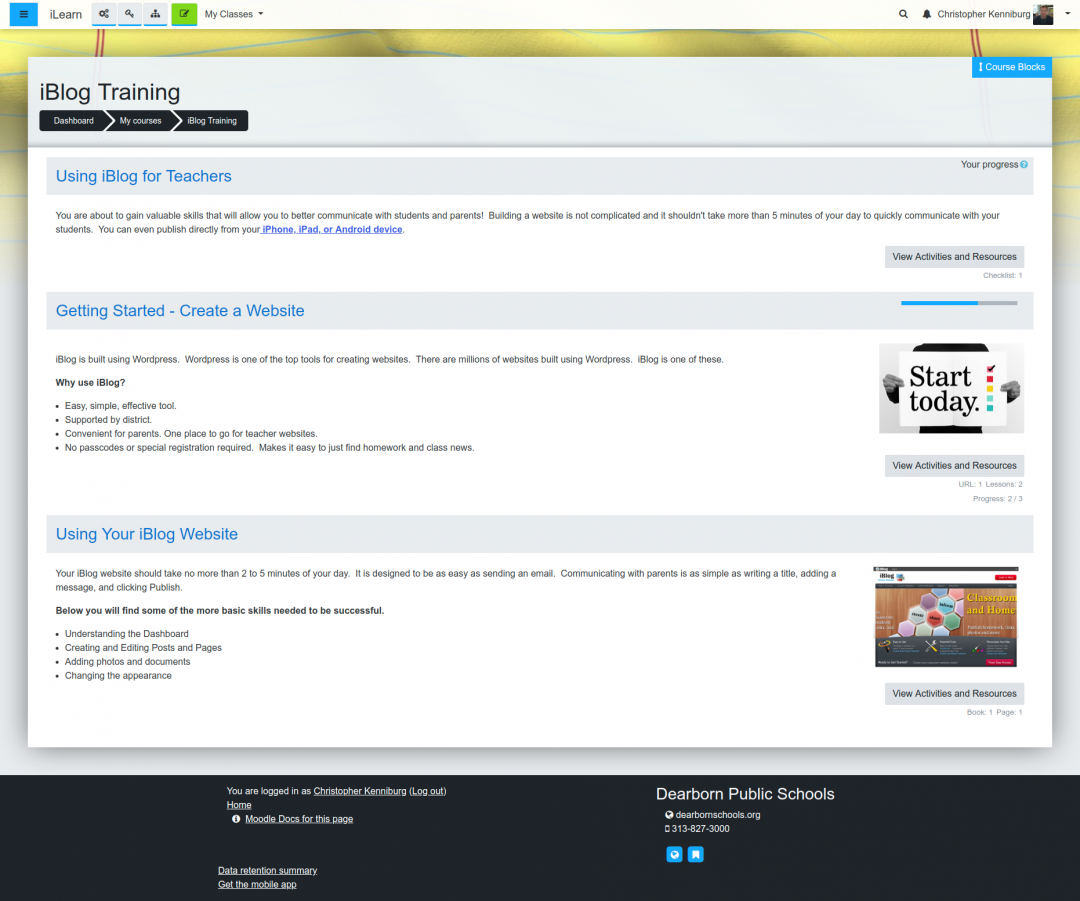The image size is (1080, 901).
Task: Open the sitemap icon in the toolbar
Action: coord(155,14)
